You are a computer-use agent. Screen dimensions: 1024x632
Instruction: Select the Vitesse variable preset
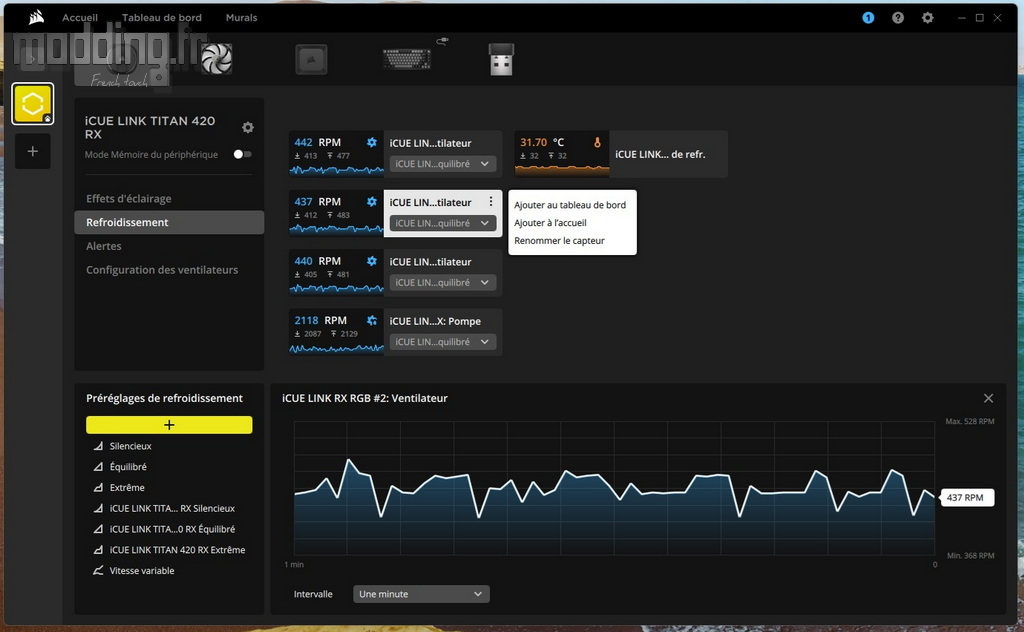pyautogui.click(x=142, y=571)
